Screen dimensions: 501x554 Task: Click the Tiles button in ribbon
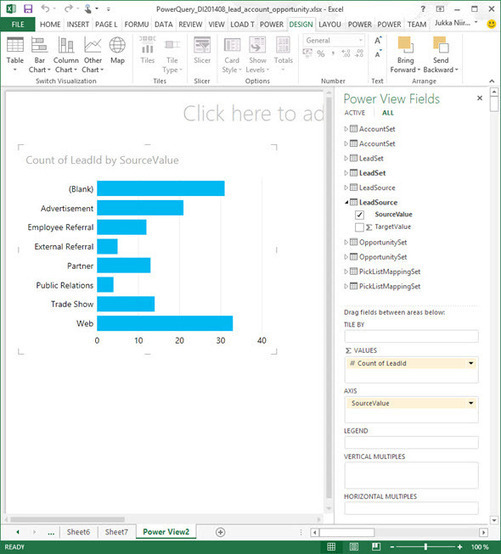[147, 50]
